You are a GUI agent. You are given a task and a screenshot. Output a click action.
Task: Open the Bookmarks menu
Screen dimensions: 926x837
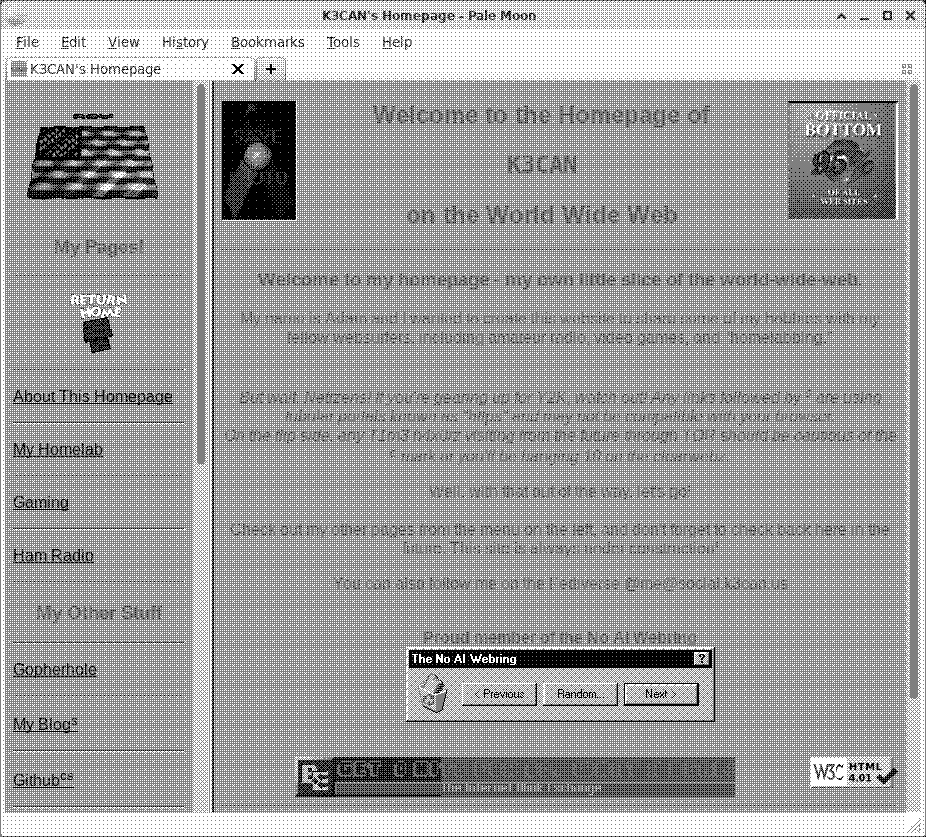click(267, 42)
